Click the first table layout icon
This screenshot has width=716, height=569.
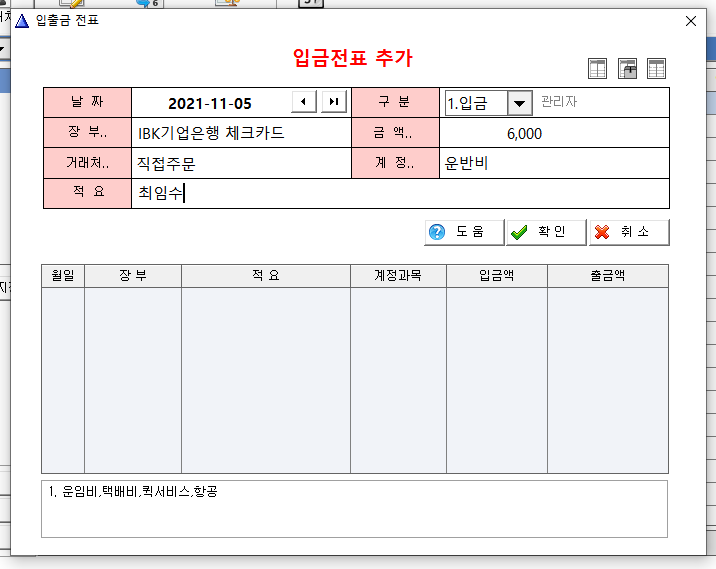coord(597,69)
